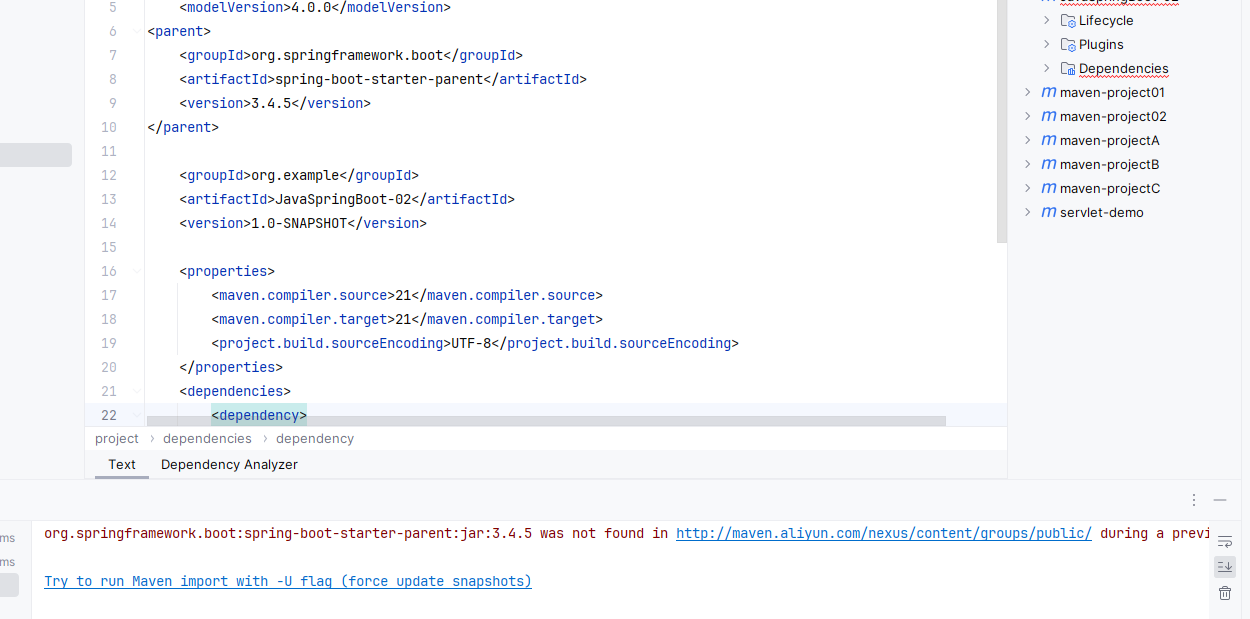Click line number 17 in the gutter
Screen dimensions: 1250x619
click(108, 295)
